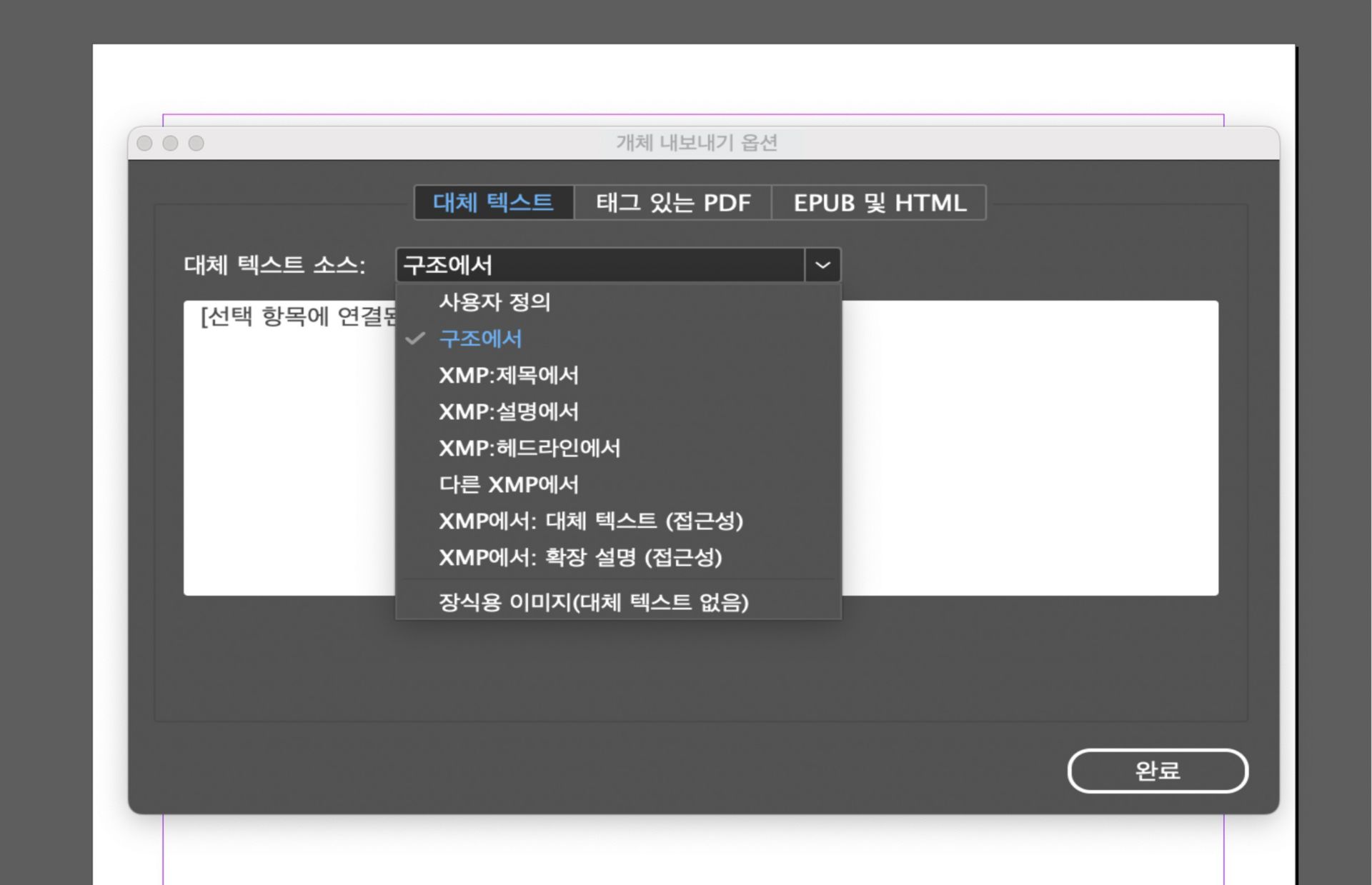The image size is (1372, 885).
Task: Select the checked 구조에서 option
Action: point(480,339)
